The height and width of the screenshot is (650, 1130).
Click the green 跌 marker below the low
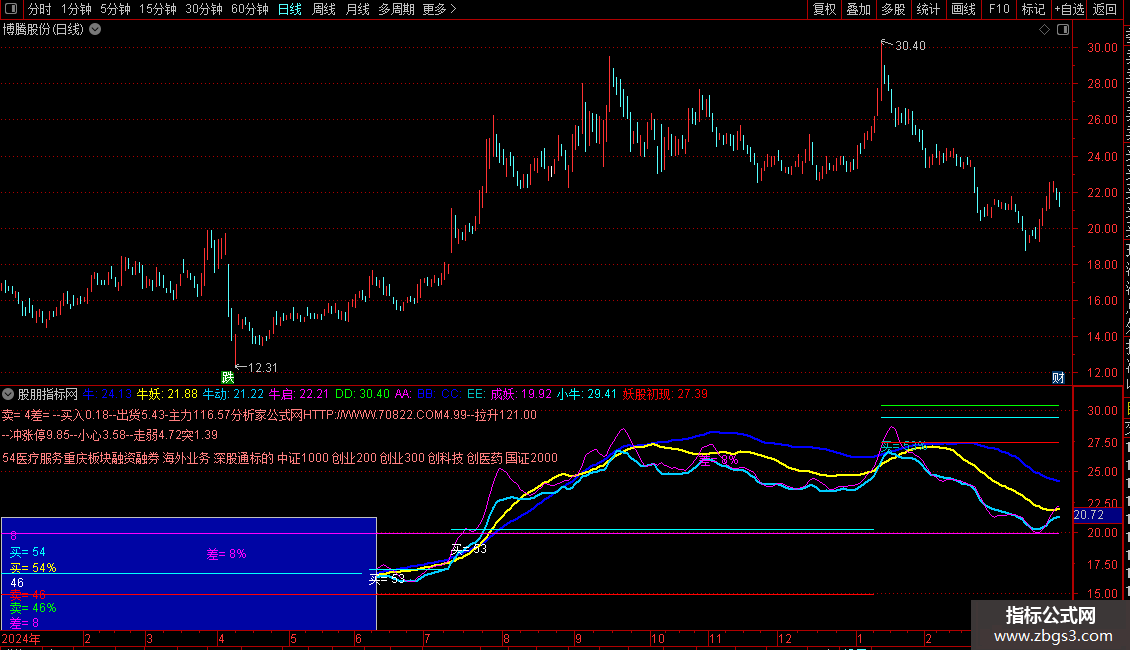click(x=228, y=378)
